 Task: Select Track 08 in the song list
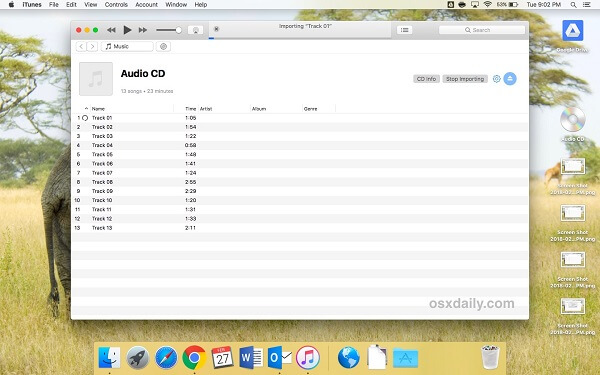coord(300,182)
